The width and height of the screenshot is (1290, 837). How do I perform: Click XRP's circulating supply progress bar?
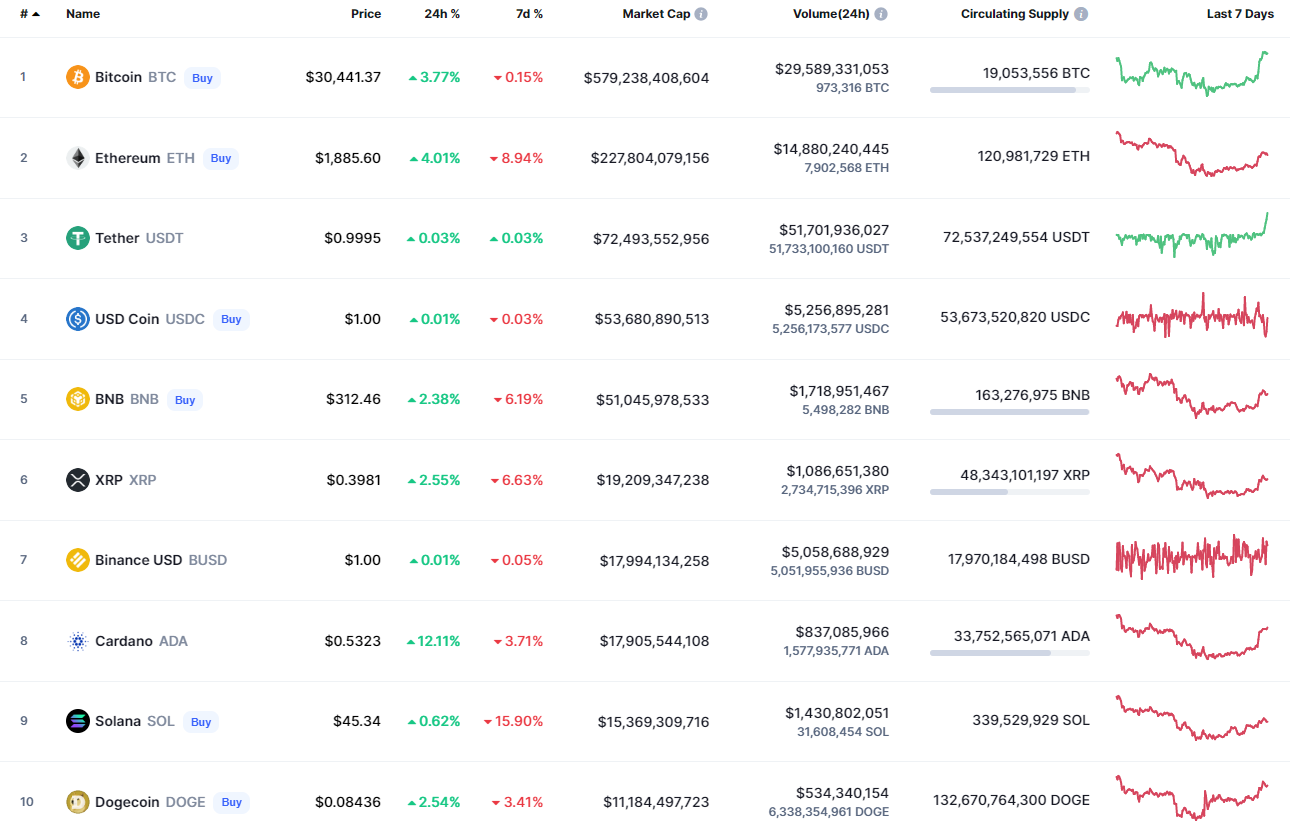click(1010, 492)
